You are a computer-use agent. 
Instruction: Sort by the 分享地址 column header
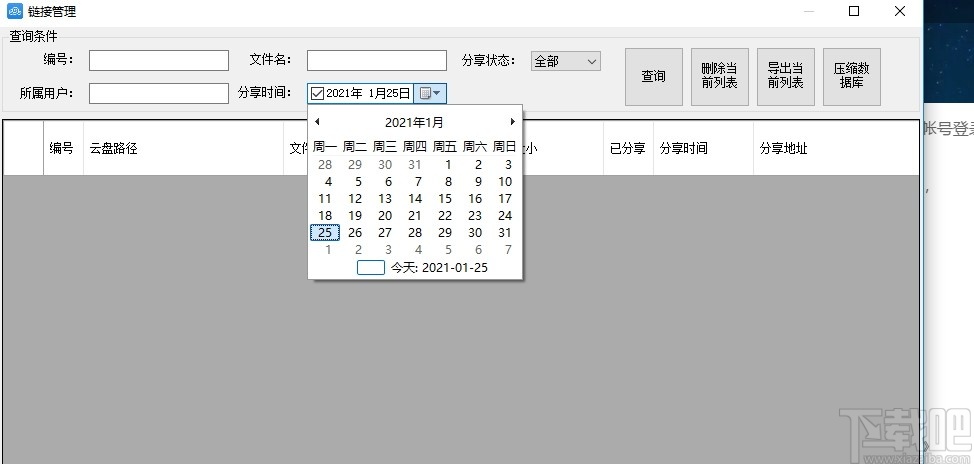point(835,148)
